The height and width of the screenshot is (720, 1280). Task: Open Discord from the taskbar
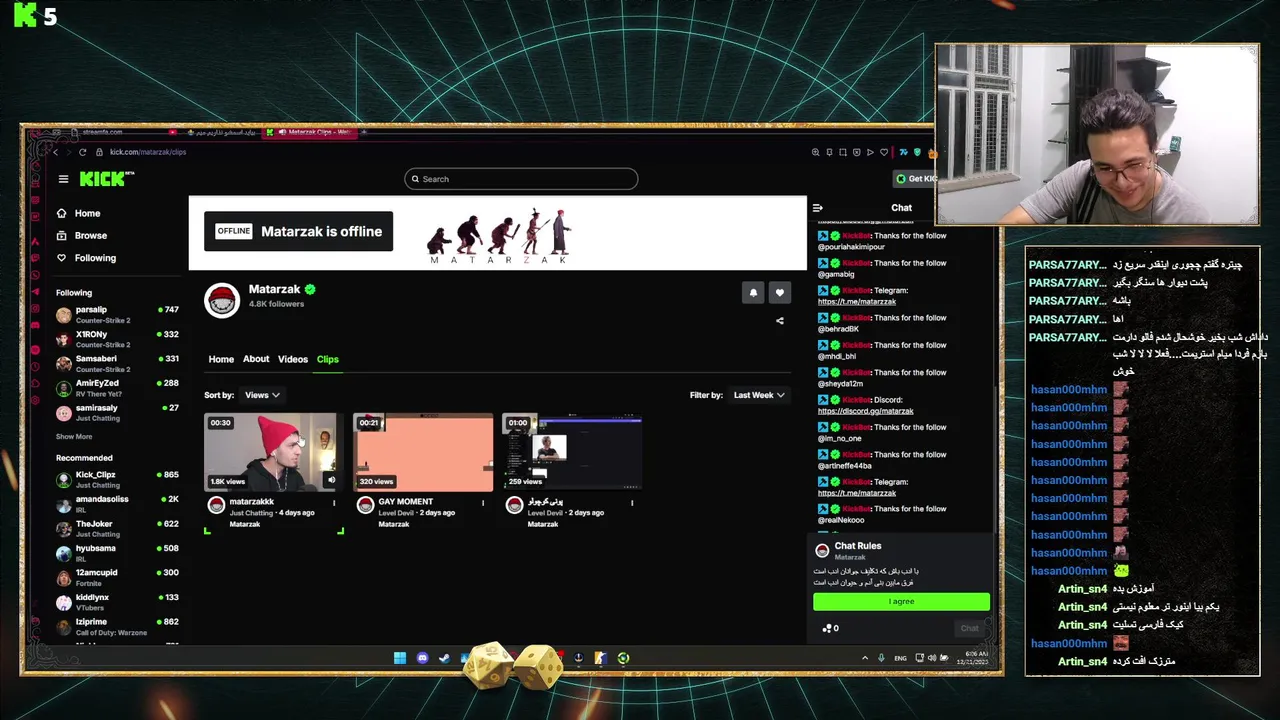click(x=422, y=658)
